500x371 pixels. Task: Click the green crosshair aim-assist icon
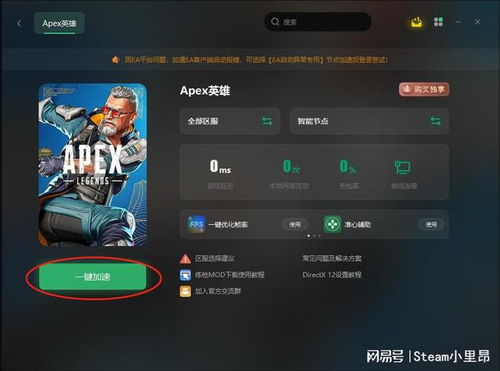pyautogui.click(x=332, y=224)
